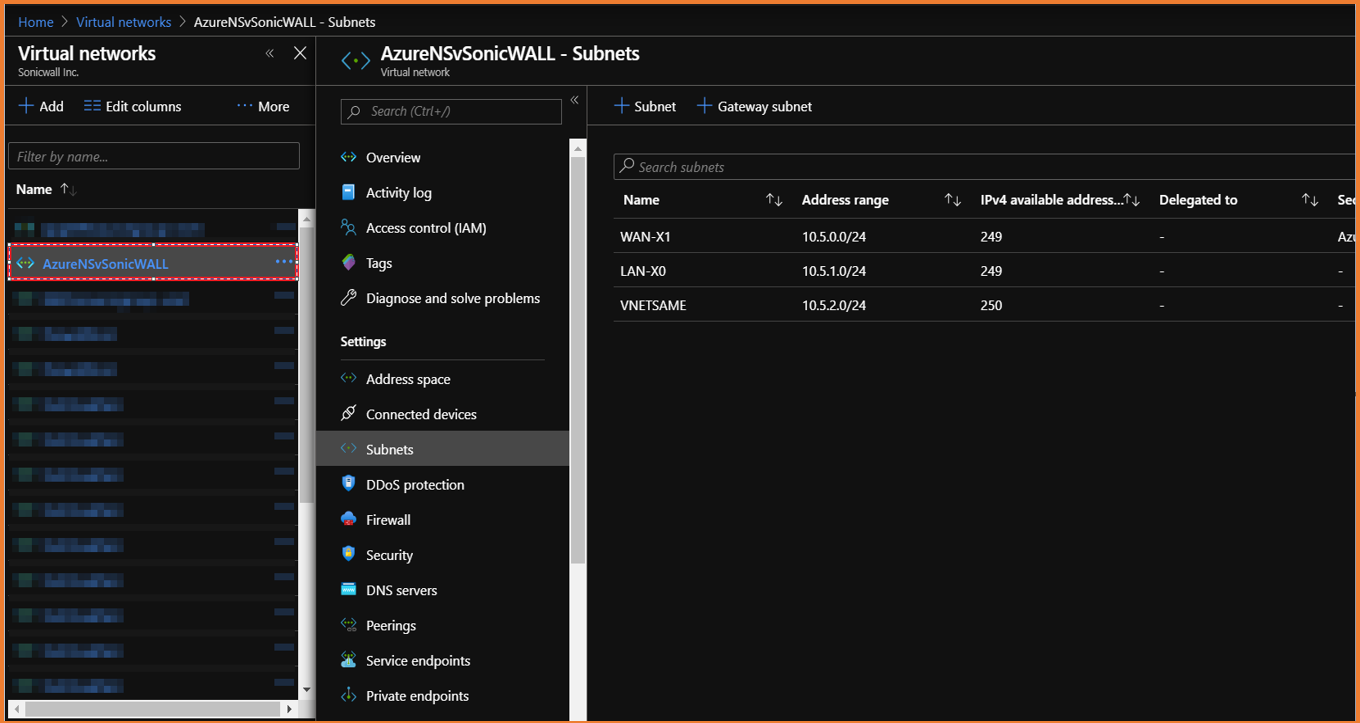Open Service endpoints settings
This screenshot has height=723, width=1360.
[x=418, y=660]
